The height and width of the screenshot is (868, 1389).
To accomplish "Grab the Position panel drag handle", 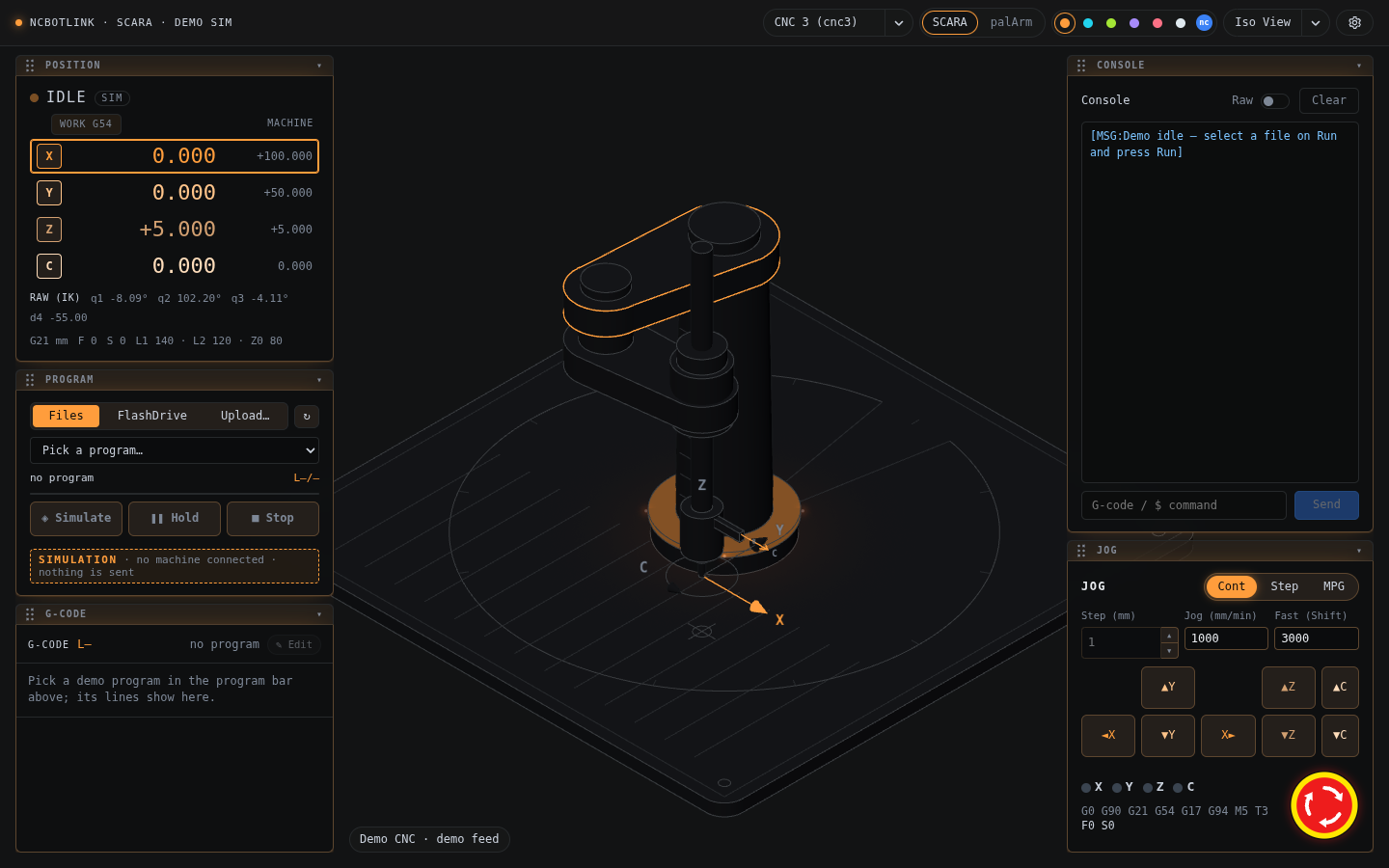I will coord(30,66).
